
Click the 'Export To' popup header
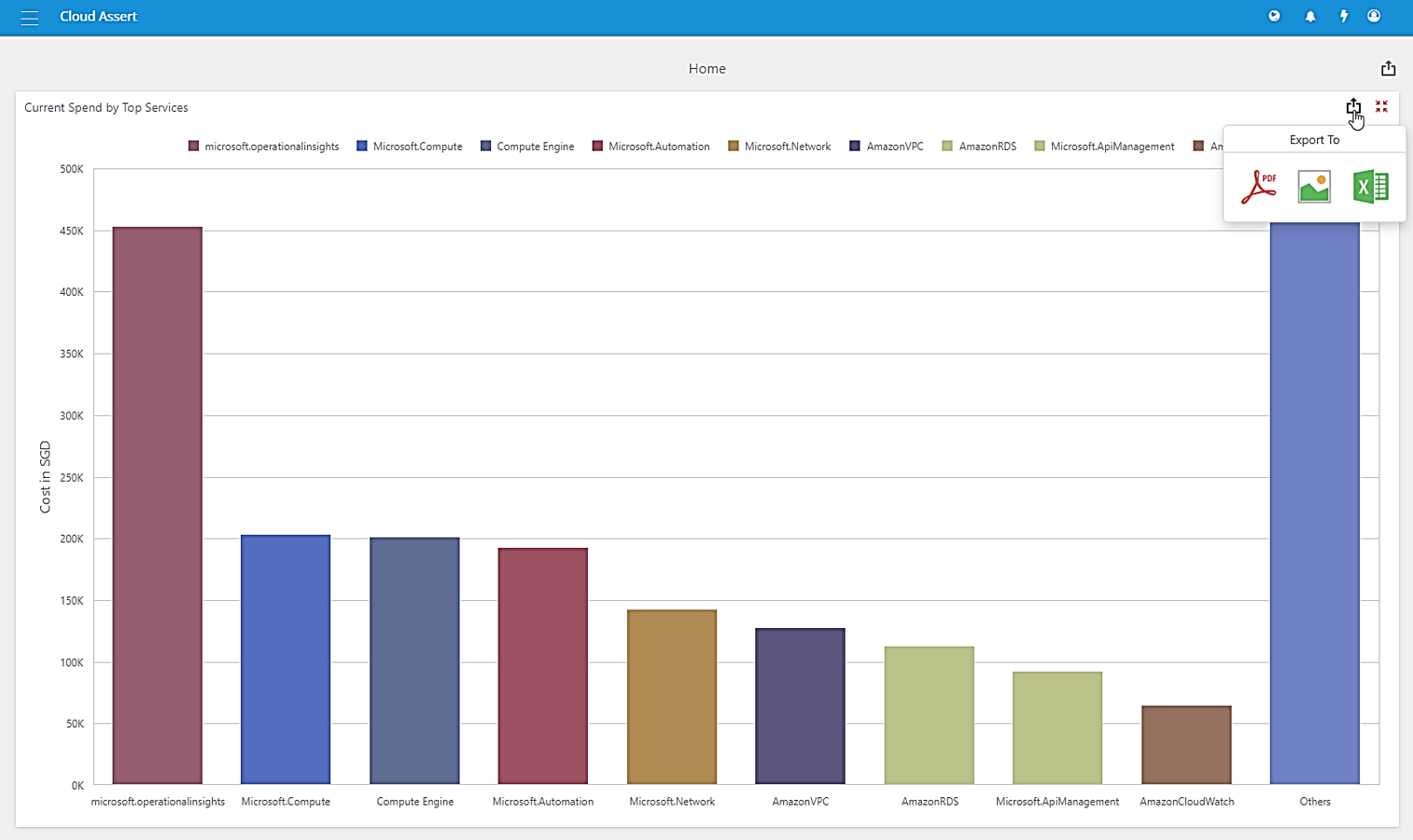[x=1314, y=140]
